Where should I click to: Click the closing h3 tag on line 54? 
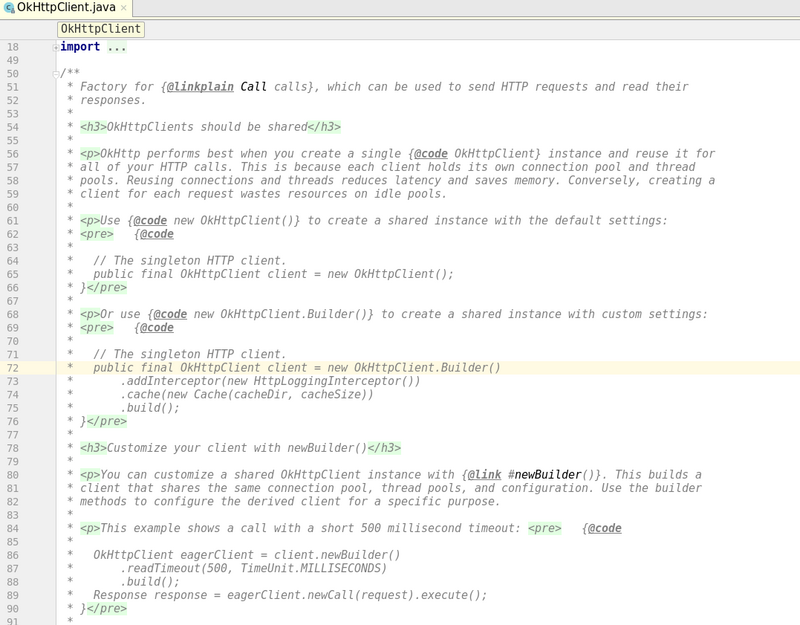324,127
